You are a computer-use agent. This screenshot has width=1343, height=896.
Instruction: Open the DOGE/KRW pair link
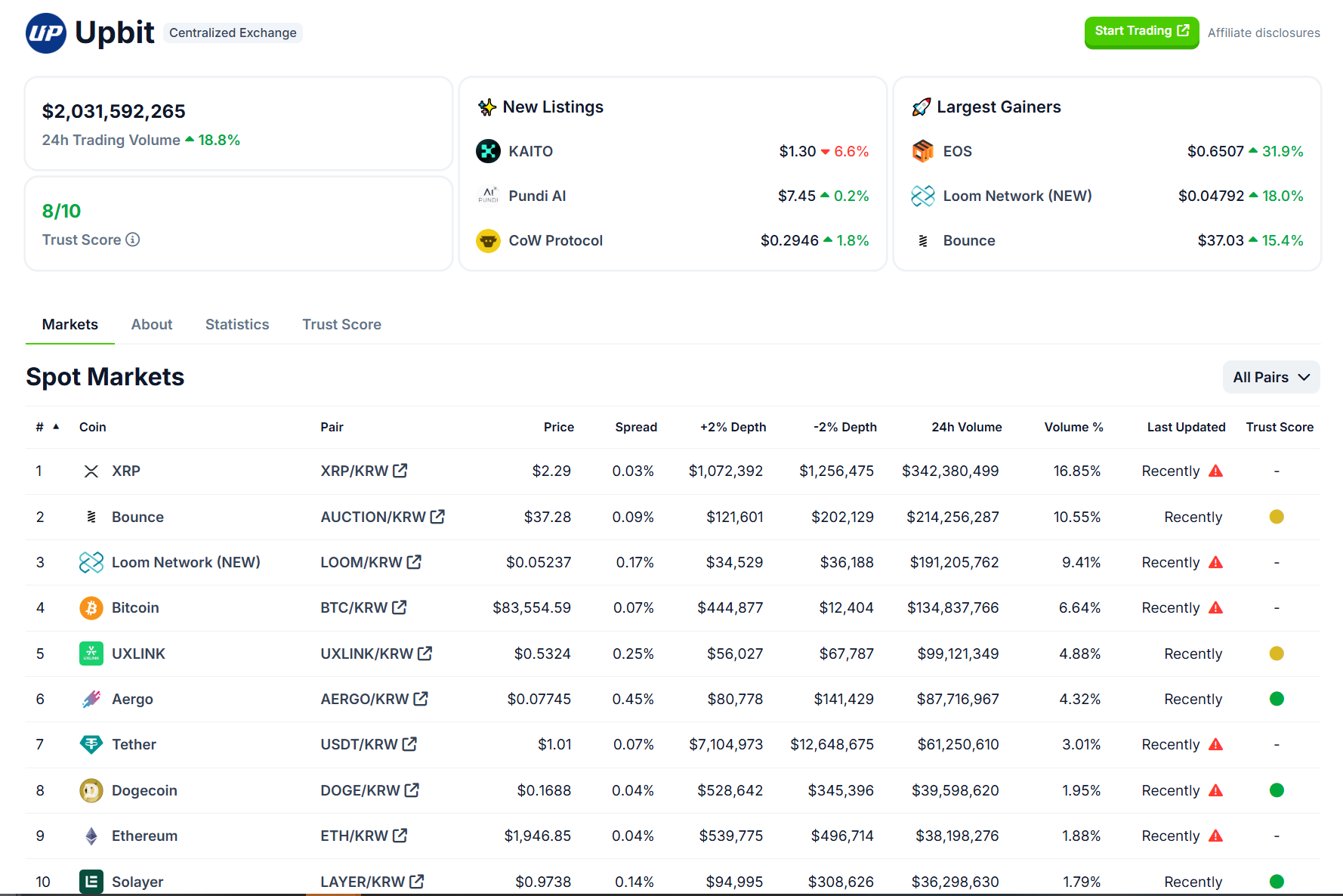369,790
